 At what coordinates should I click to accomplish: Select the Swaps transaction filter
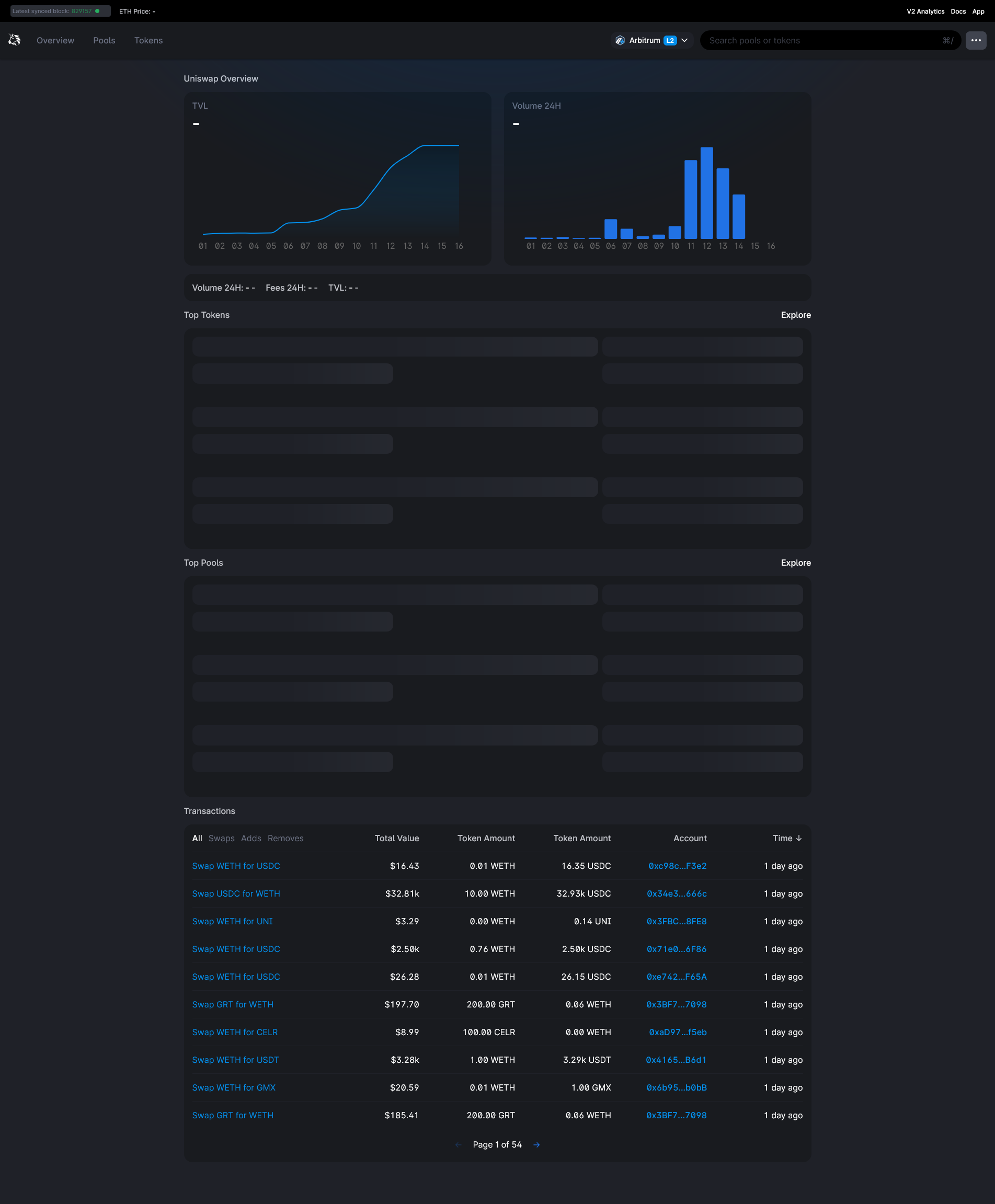pyautogui.click(x=222, y=838)
